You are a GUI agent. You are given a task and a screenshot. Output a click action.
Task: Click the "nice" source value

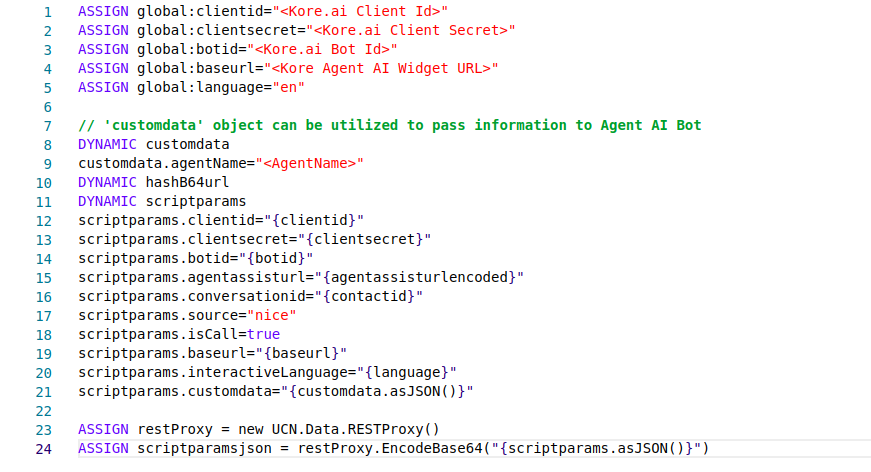click(272, 315)
